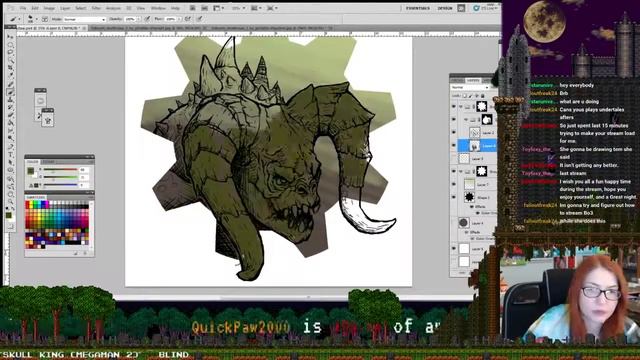Open the Opacity value dropdown arrow
The image size is (640, 360).
pyautogui.click(x=138, y=19)
